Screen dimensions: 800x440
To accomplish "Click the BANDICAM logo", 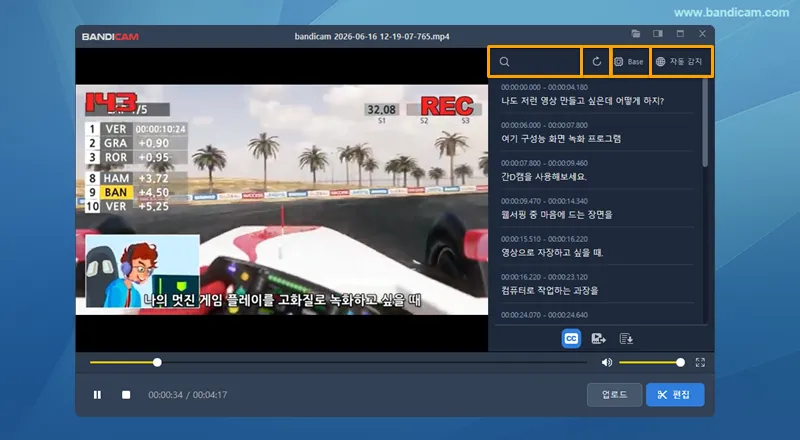I will click(110, 37).
